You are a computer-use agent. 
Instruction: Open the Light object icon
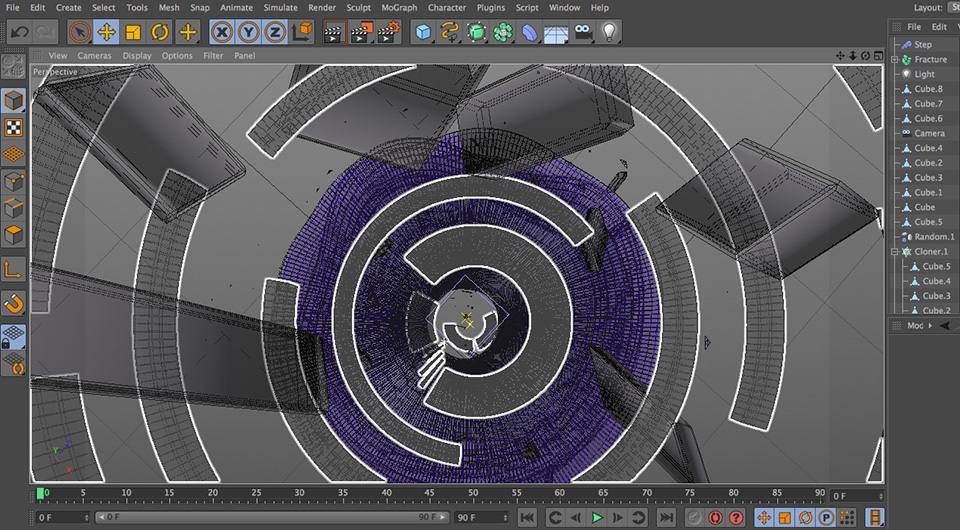click(609, 32)
